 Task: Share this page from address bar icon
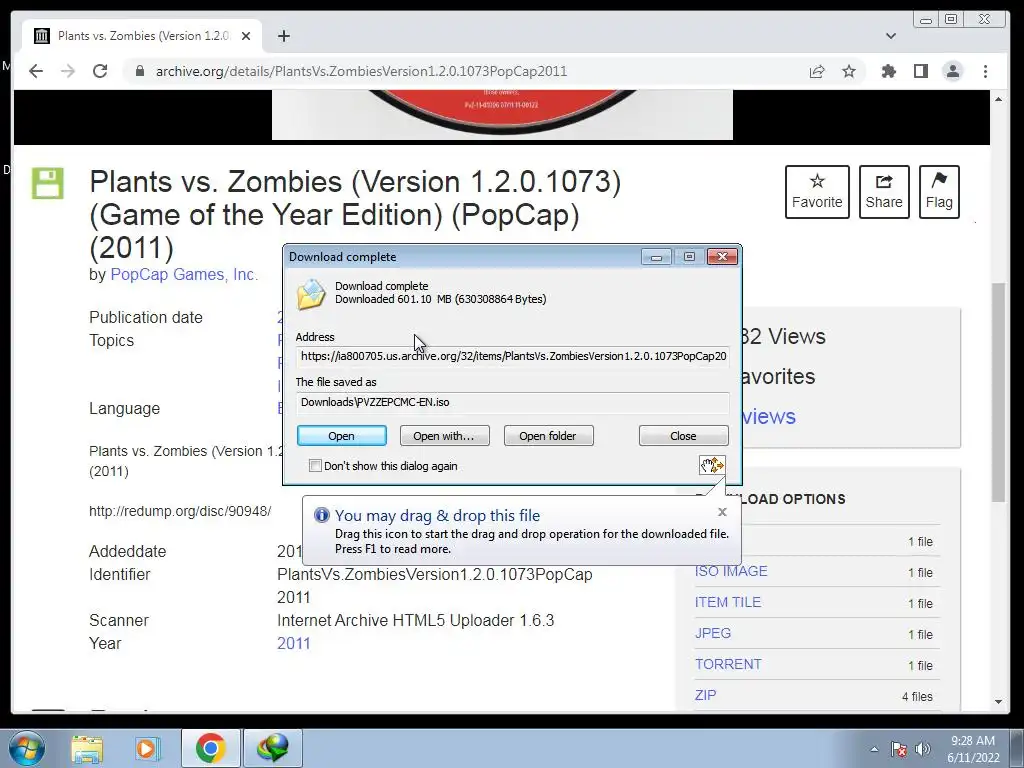pyautogui.click(x=817, y=71)
